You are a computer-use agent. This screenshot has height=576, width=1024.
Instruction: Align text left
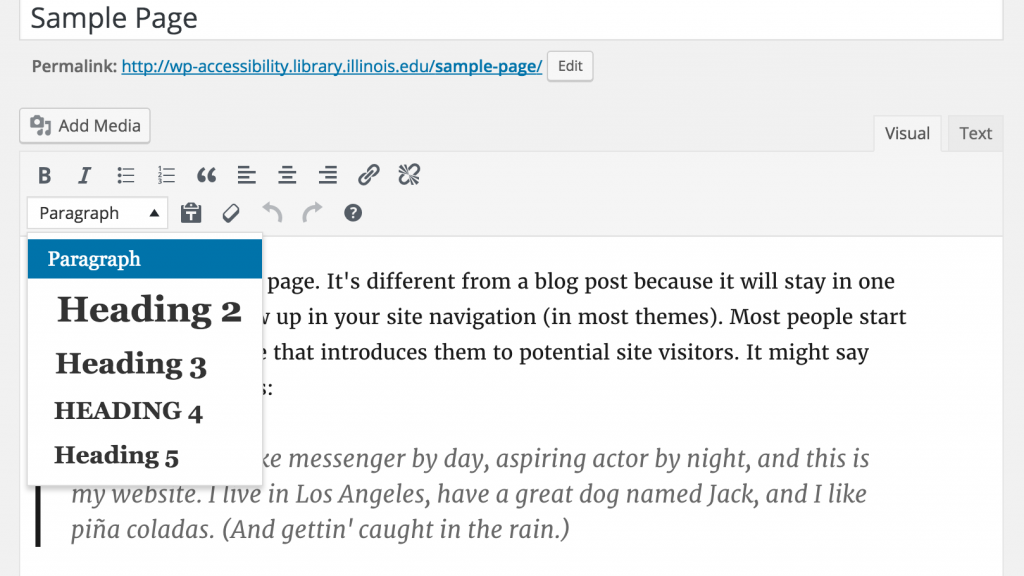[247, 175]
